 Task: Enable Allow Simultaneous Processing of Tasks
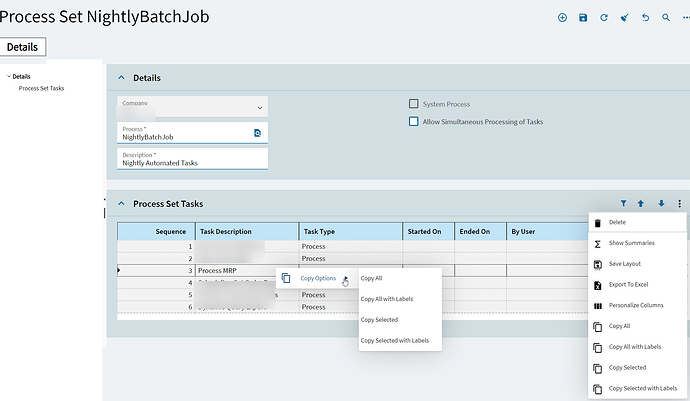[414, 122]
